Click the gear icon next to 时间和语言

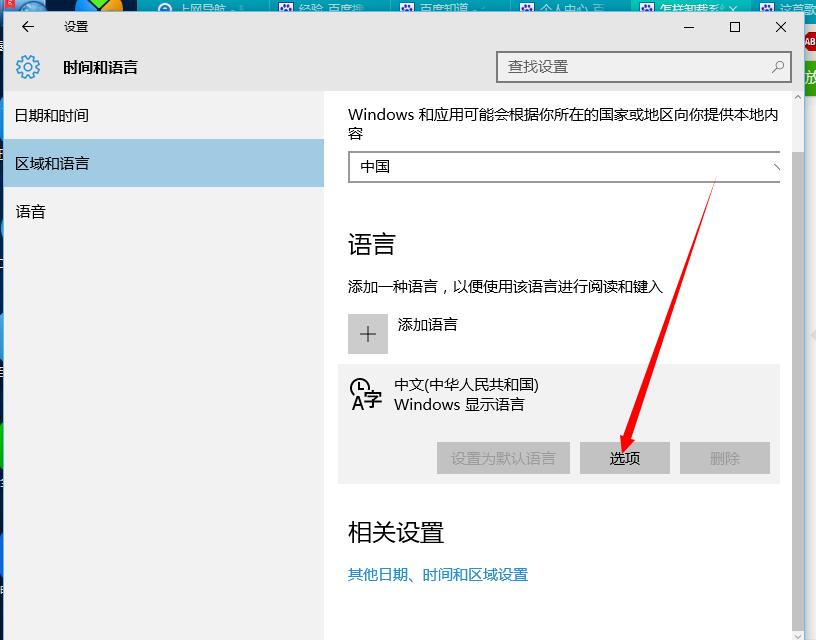28,67
